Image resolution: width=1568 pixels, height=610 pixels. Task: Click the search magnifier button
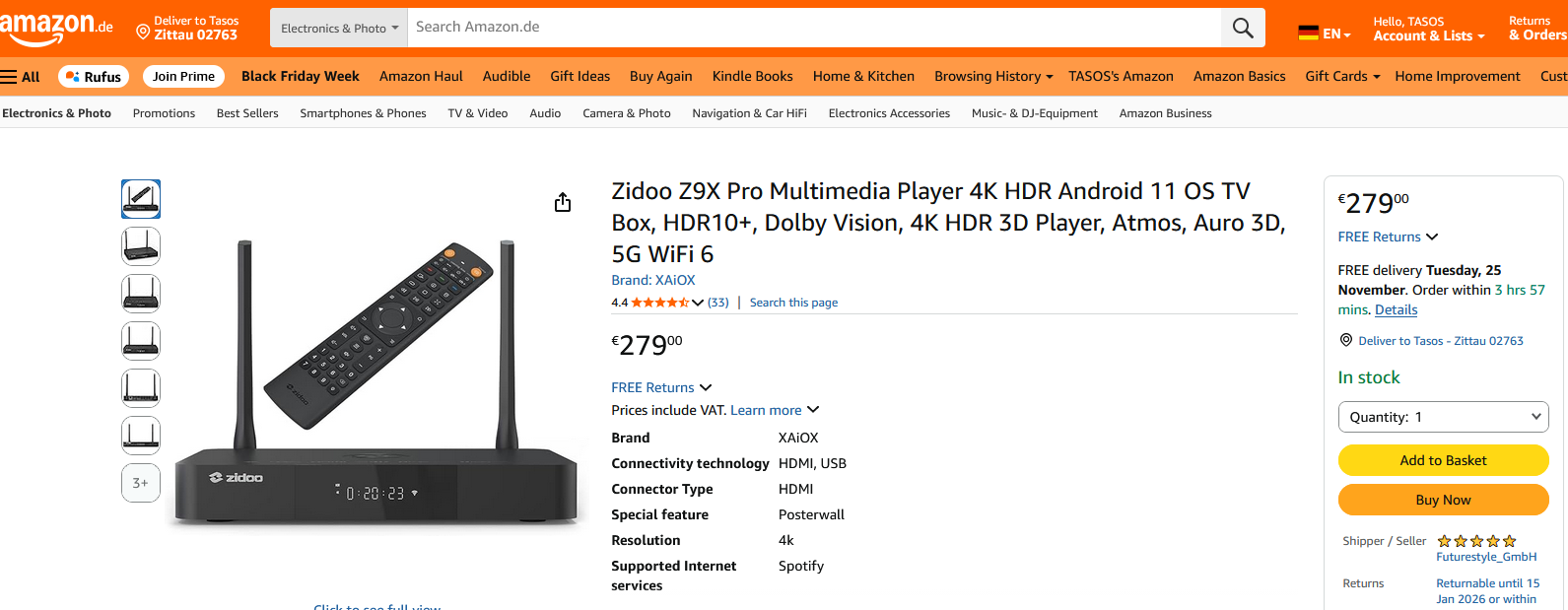pos(1243,29)
